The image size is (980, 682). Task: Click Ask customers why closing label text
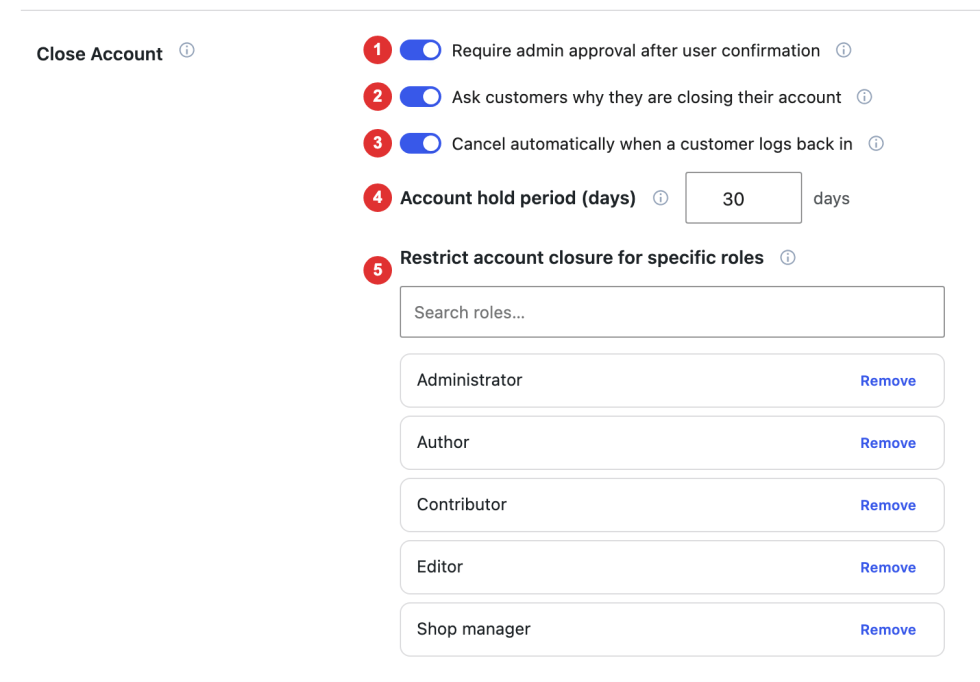646,98
